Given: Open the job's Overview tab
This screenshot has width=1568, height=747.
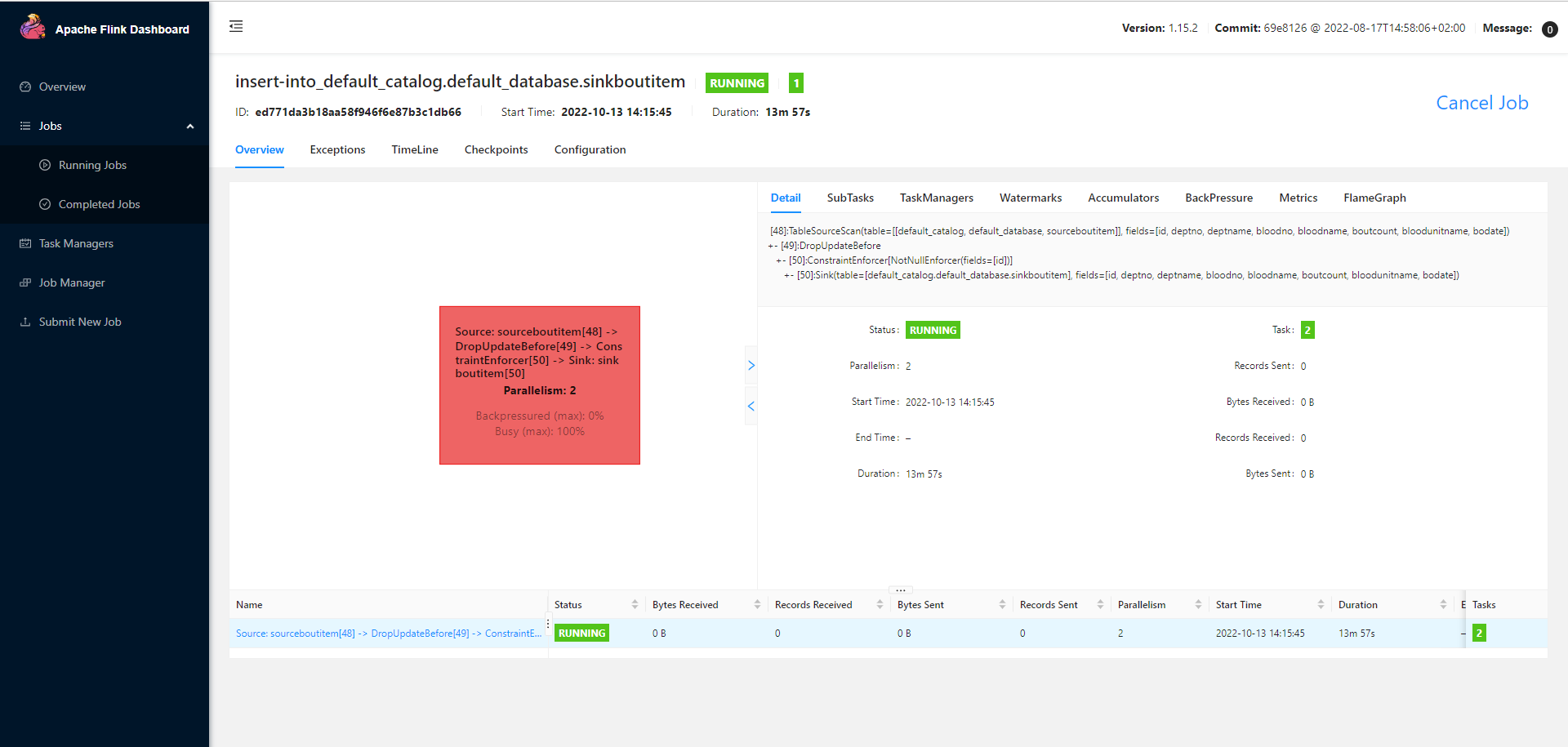Looking at the screenshot, I should [260, 149].
